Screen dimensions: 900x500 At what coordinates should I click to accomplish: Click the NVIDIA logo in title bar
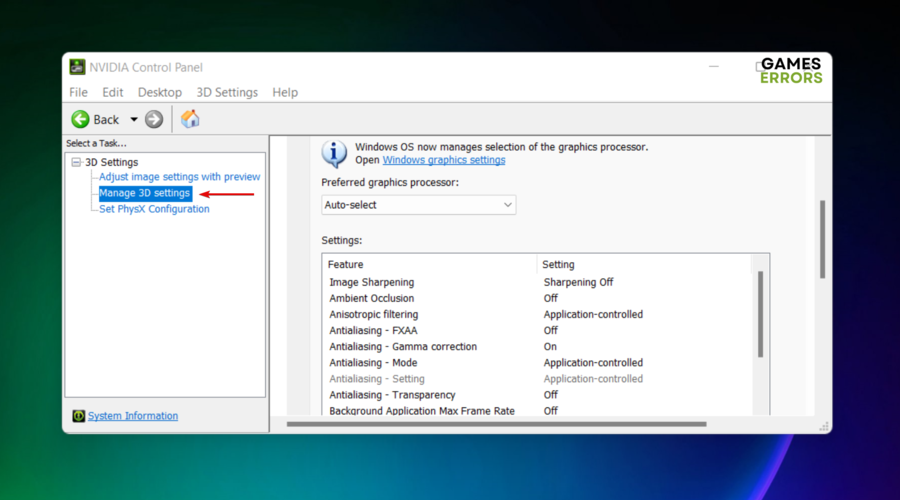point(77,67)
